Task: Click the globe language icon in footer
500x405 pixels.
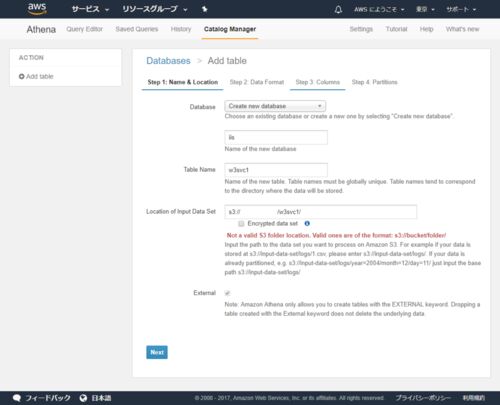Action: [83, 398]
